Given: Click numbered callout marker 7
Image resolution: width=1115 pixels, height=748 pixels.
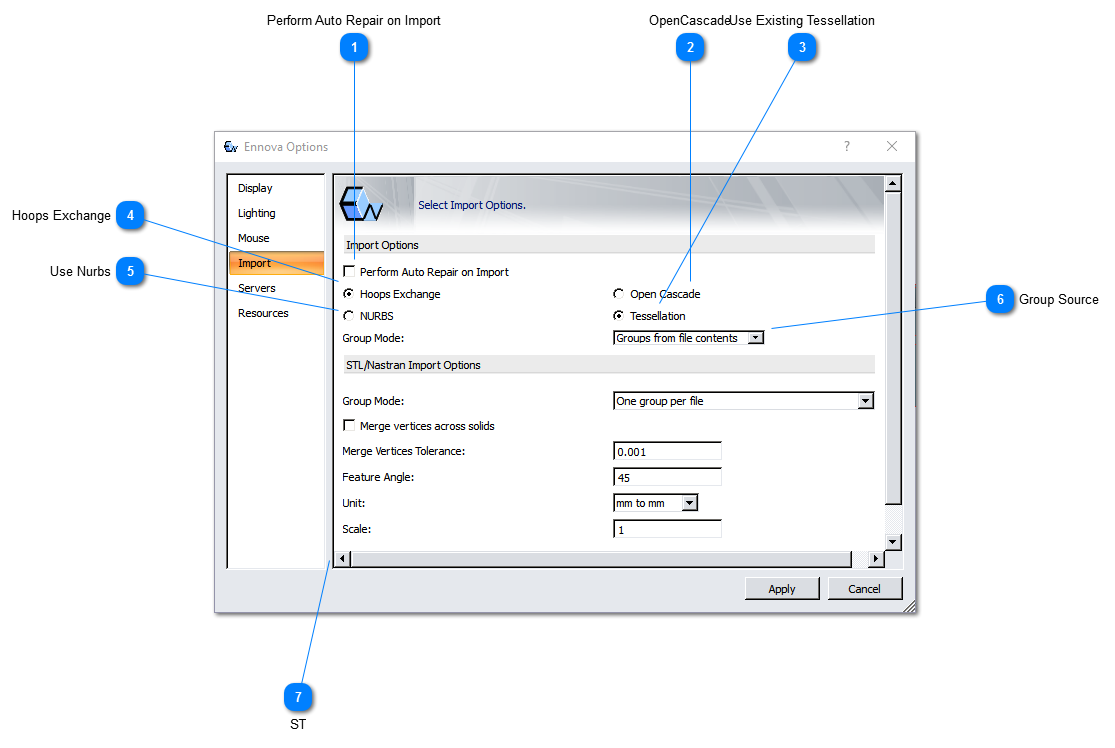Looking at the screenshot, I should click(x=298, y=697).
